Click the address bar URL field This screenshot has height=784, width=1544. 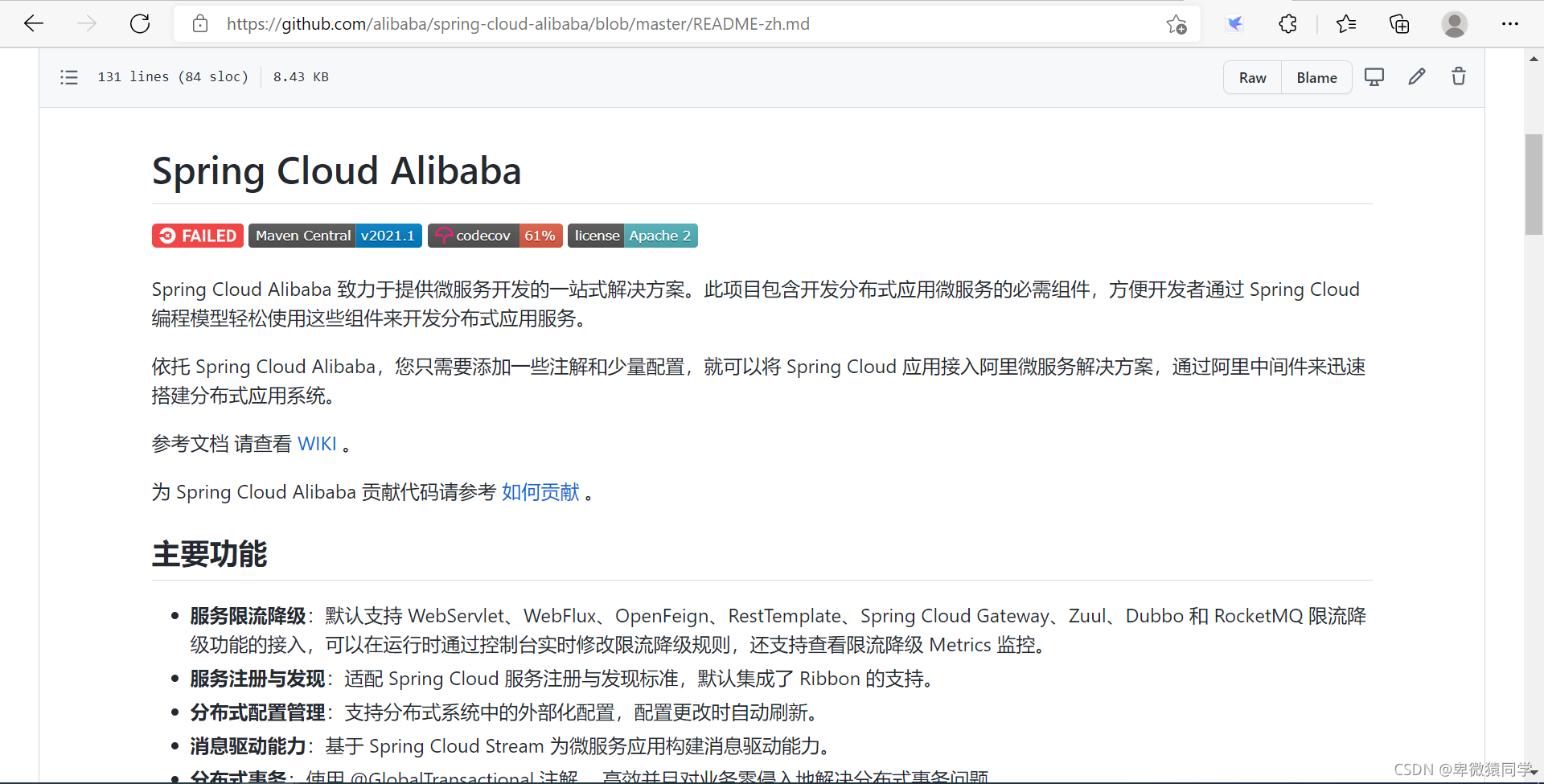[688, 24]
